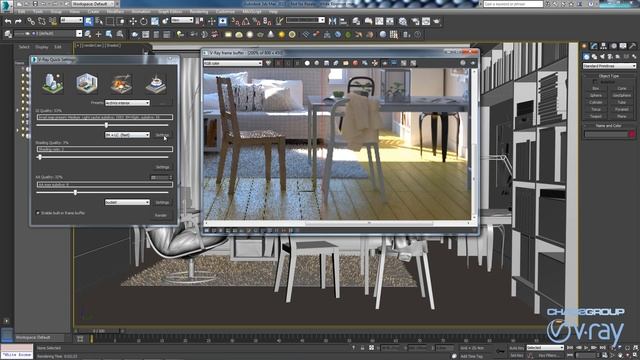This screenshot has height=360, width=640.
Task: Select the Cameras category icon
Action: [610, 56]
